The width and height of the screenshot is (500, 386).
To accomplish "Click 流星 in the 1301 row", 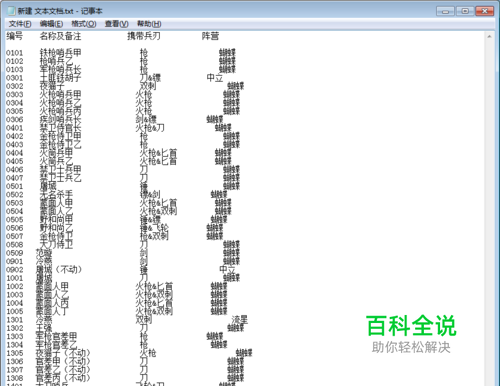I will point(240,319).
